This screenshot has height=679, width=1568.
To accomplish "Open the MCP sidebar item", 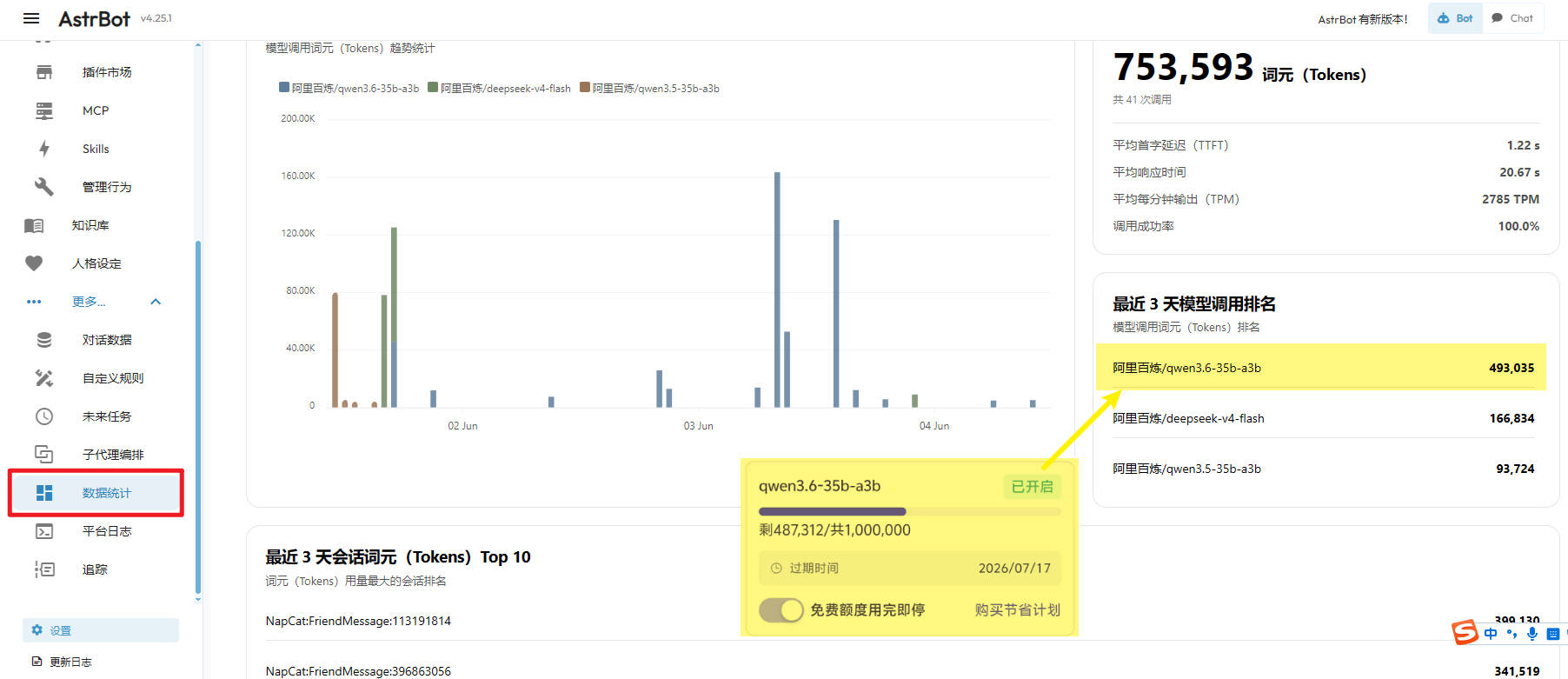I will pos(96,110).
